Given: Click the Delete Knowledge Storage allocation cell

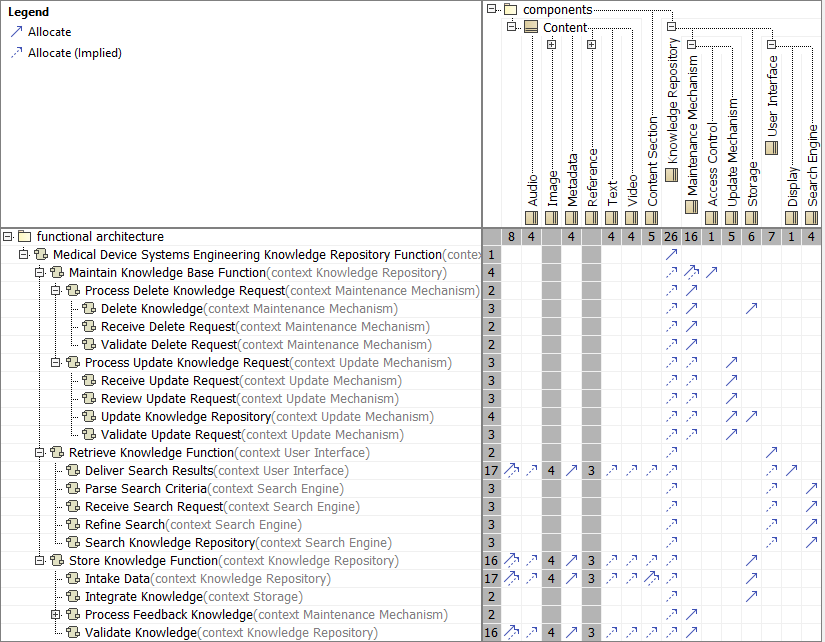Looking at the screenshot, I should point(751,309).
